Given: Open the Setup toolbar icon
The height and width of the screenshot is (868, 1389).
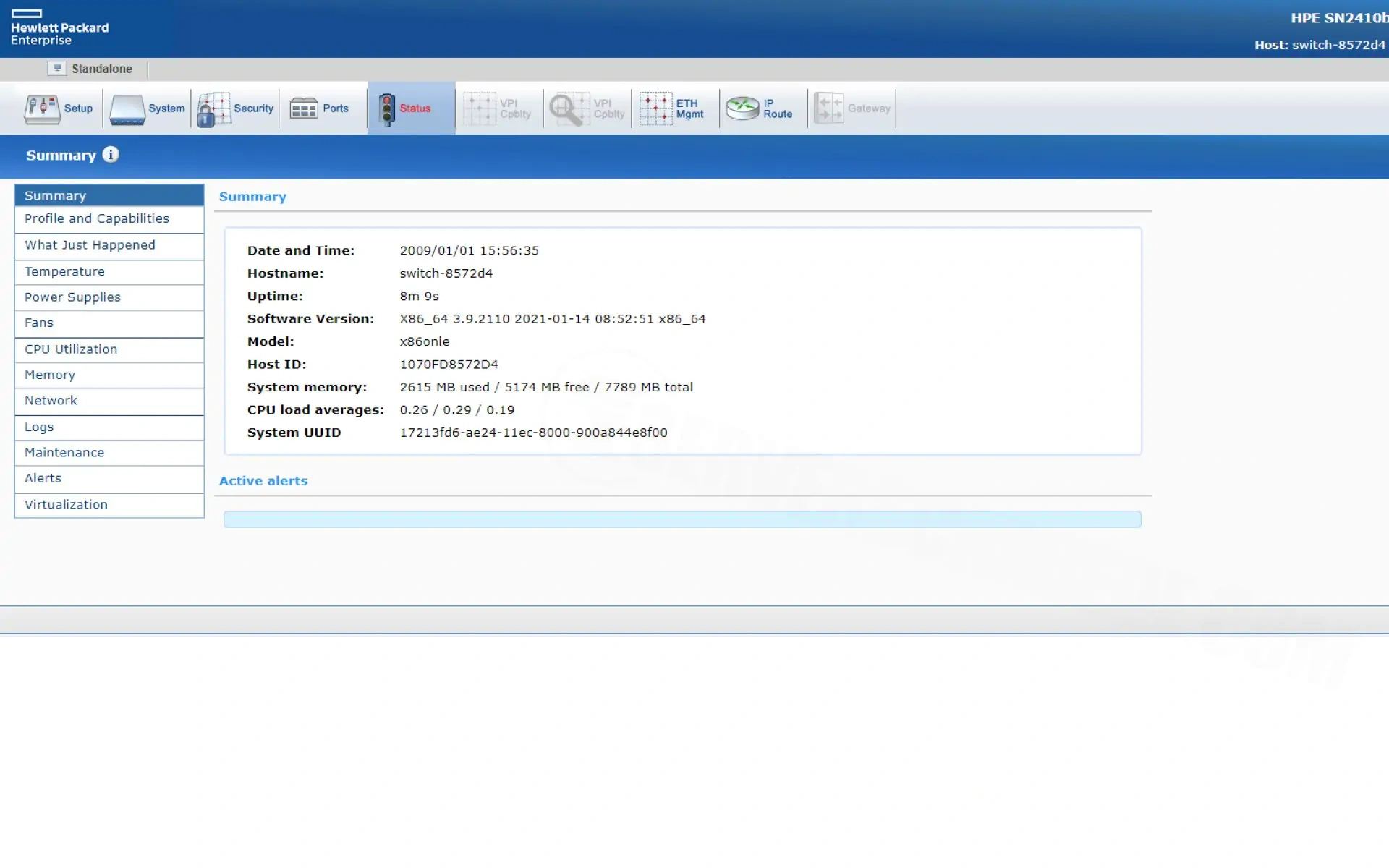Looking at the screenshot, I should tap(43, 109).
